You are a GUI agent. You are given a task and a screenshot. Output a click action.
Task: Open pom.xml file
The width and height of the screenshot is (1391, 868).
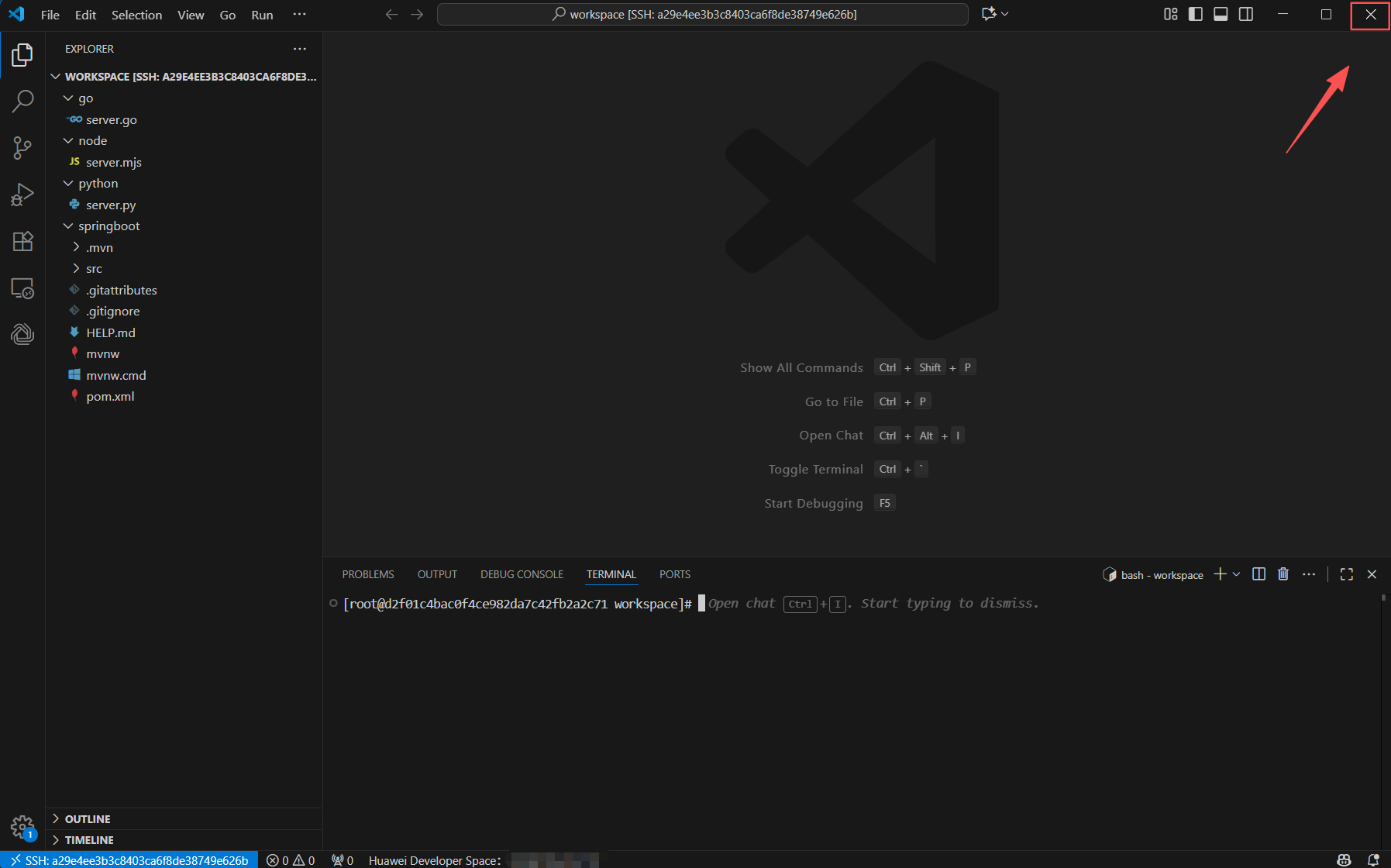[x=184, y=397]
